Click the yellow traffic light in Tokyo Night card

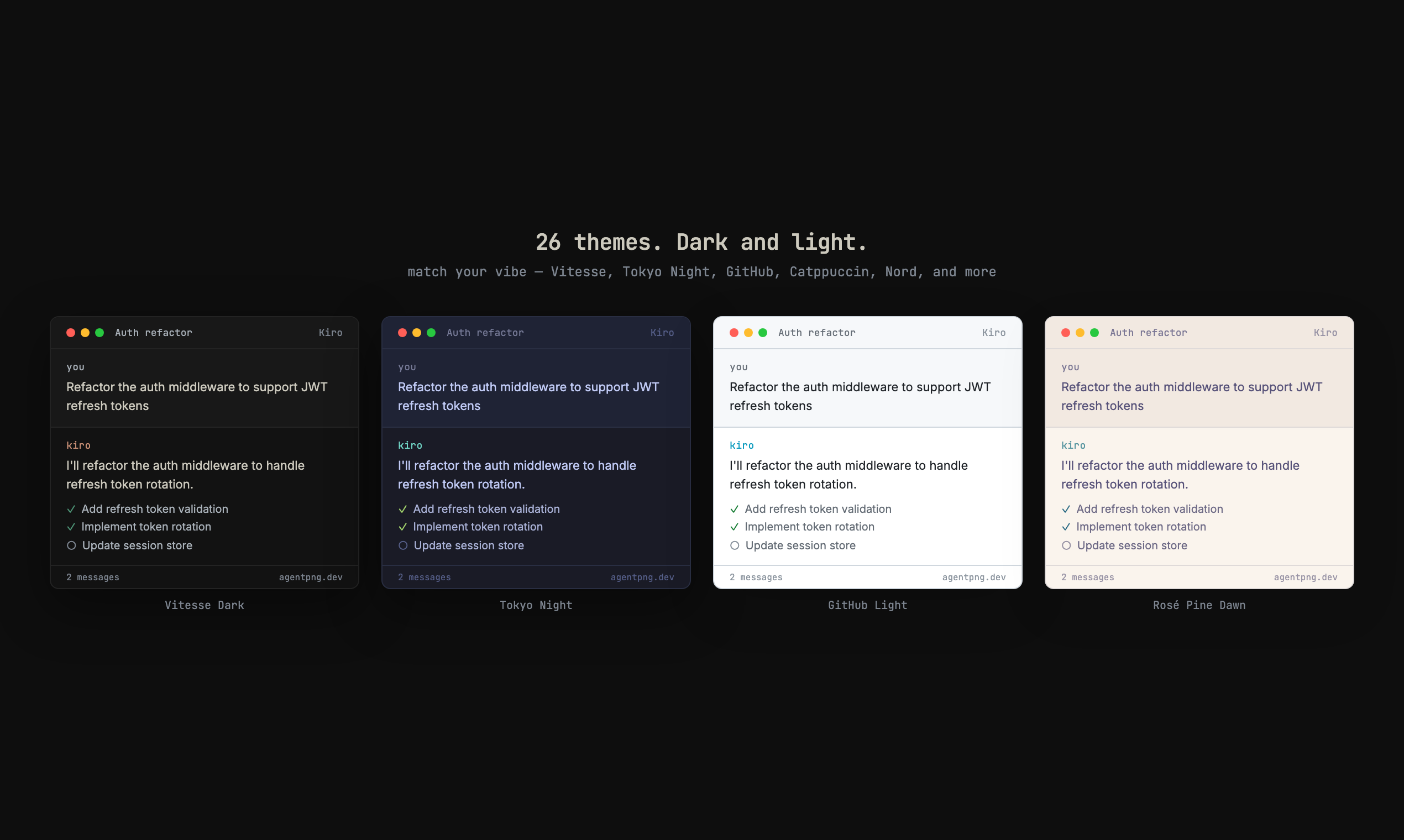click(x=417, y=332)
